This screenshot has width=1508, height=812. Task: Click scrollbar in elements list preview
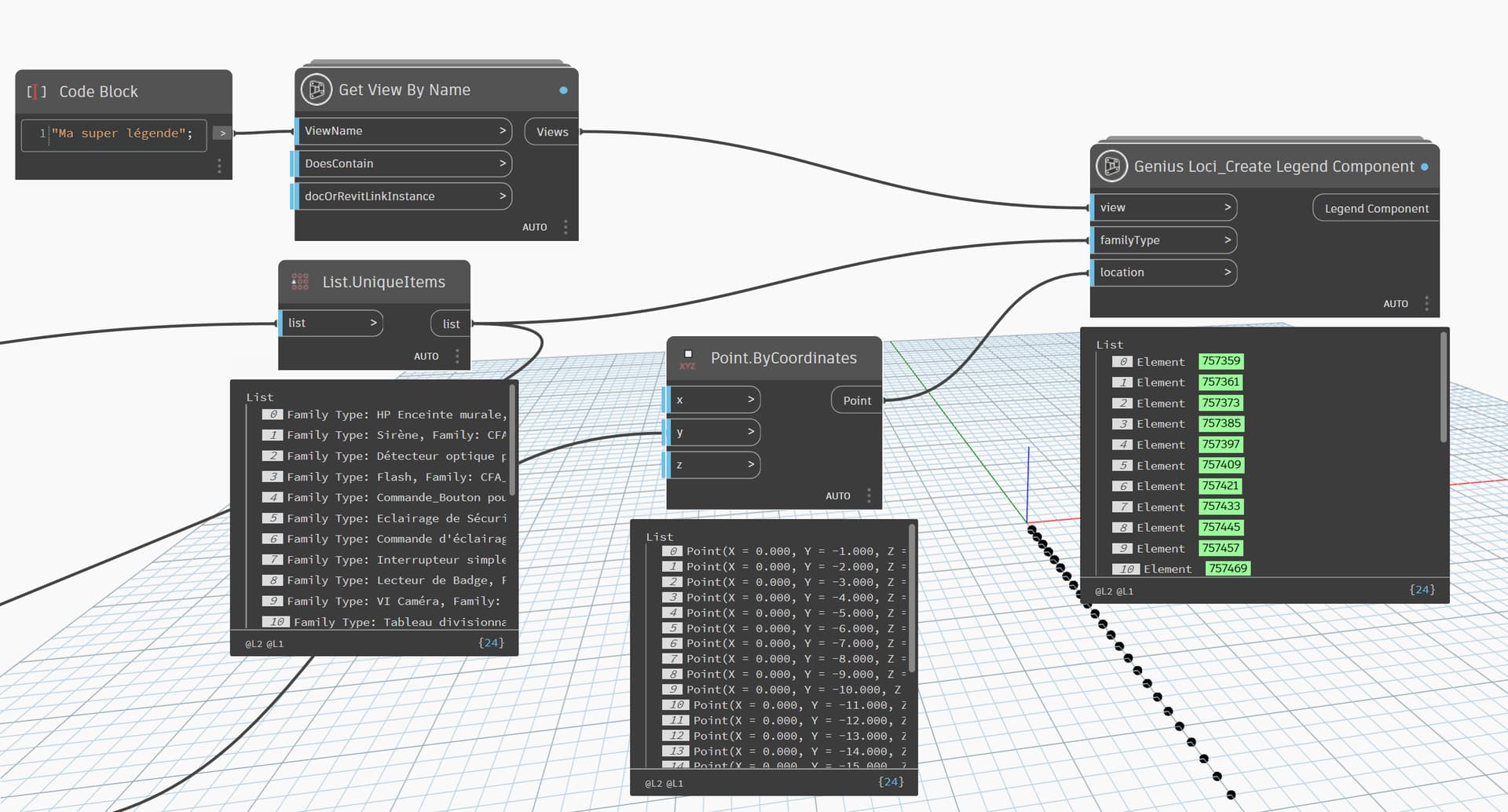[1443, 388]
